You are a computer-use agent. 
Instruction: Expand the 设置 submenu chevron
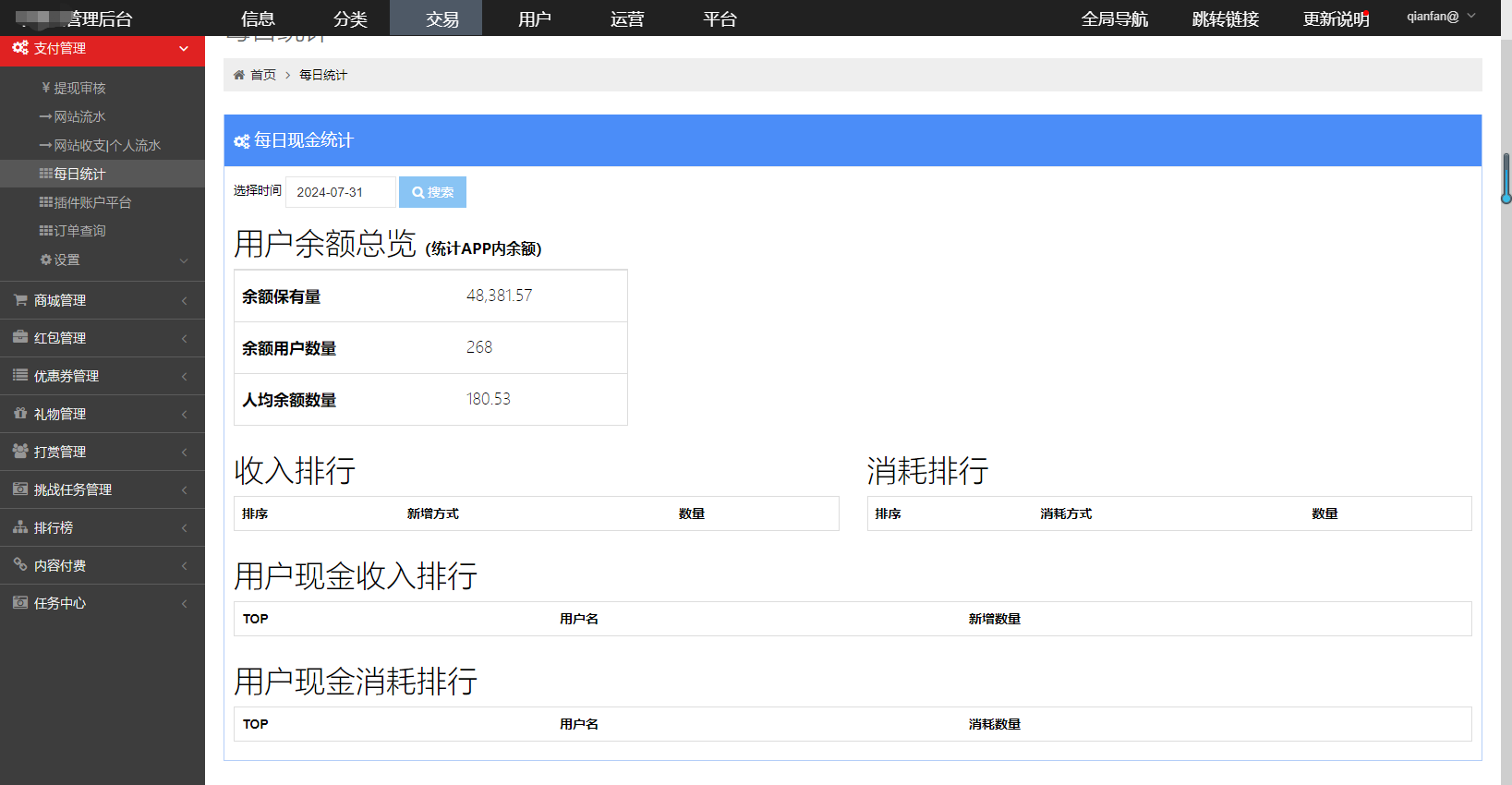[x=184, y=260]
